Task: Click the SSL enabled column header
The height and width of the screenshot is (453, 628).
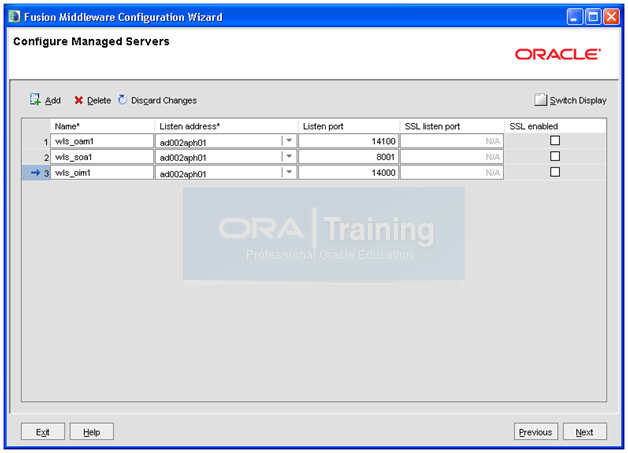Action: coord(555,126)
